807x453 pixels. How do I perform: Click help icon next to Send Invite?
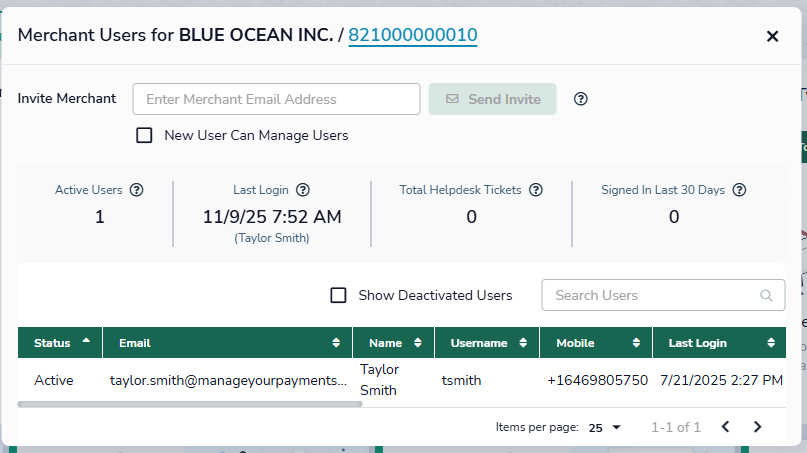(x=580, y=99)
